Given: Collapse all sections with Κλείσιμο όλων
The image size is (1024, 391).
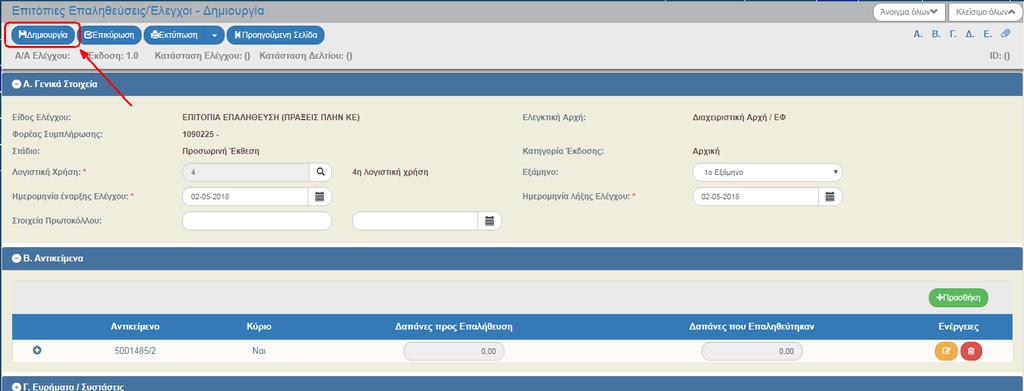Looking at the screenshot, I should click(x=984, y=12).
